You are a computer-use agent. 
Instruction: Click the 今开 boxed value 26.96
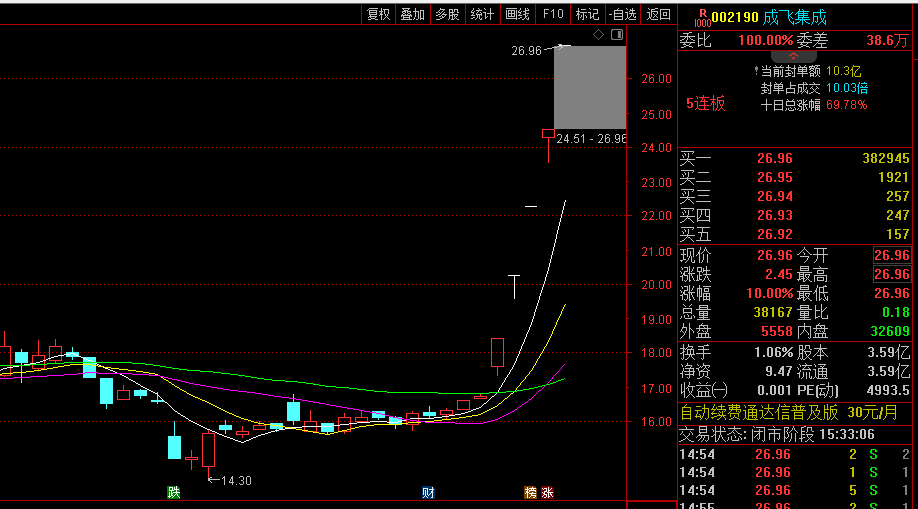point(892,255)
